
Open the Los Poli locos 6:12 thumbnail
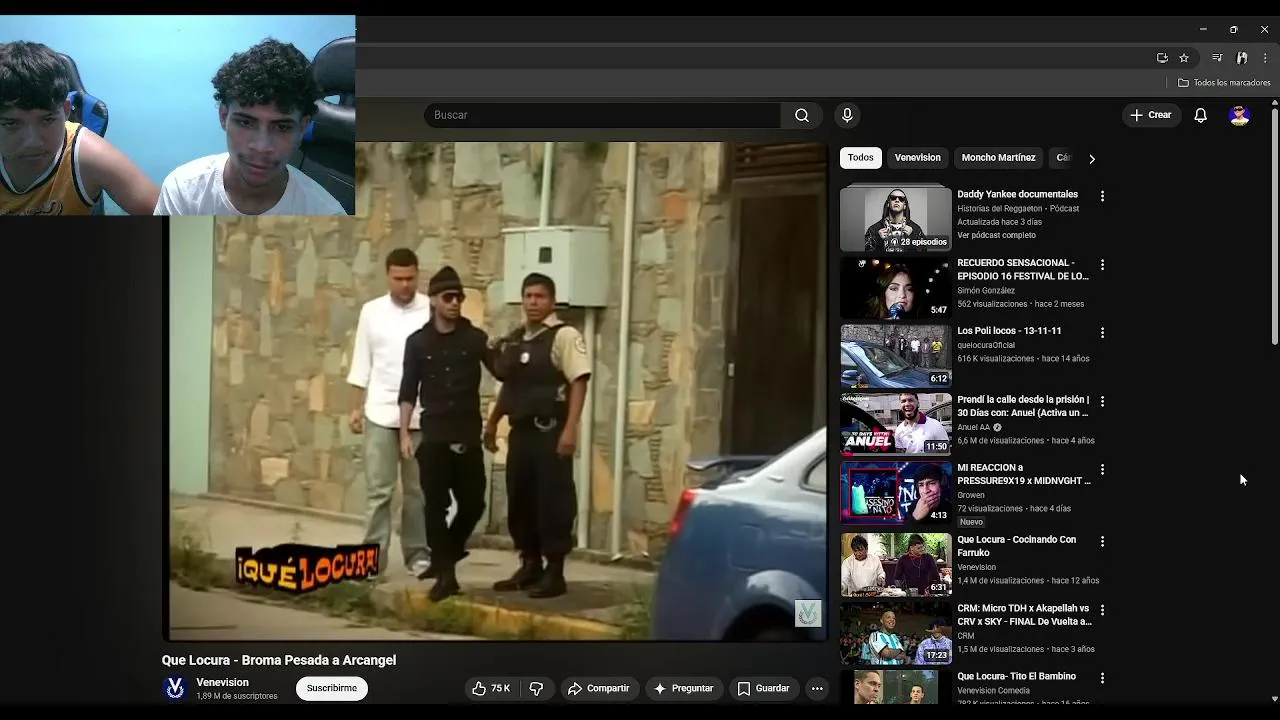pos(896,356)
